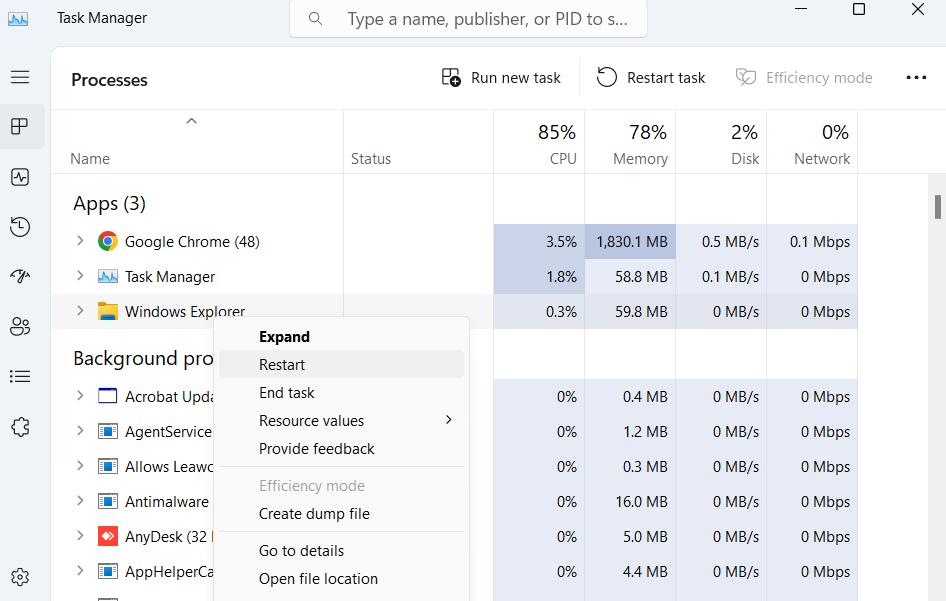Click the vertical scrollbar thumb
Screen dimensions: 946x601
[x=938, y=207]
